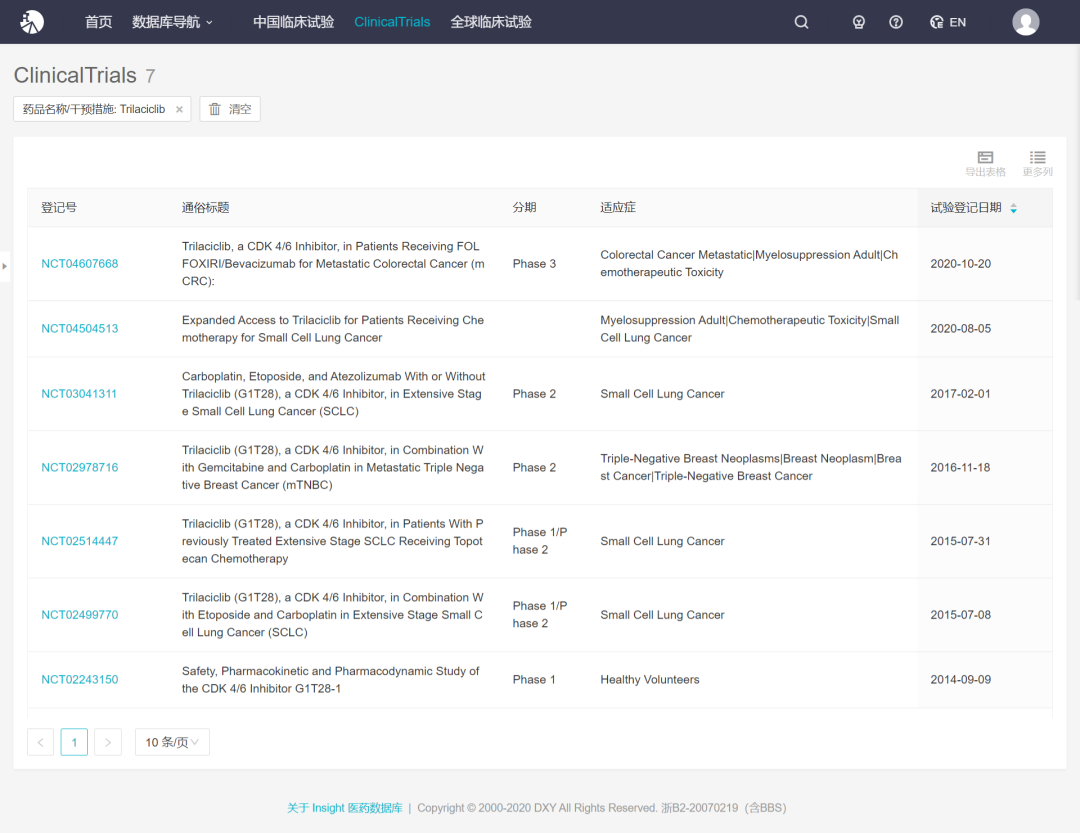Open the help question mark icon
1080x833 pixels.
pyautogui.click(x=895, y=22)
